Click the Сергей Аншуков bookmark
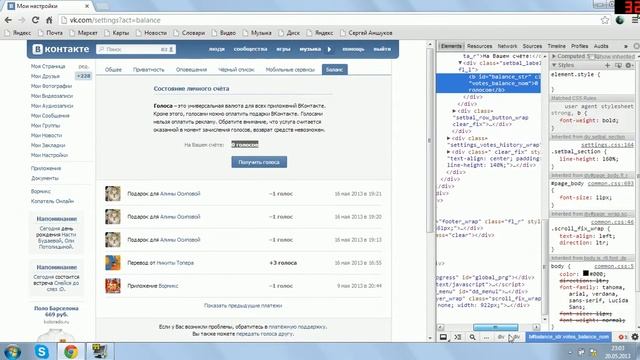 point(366,33)
